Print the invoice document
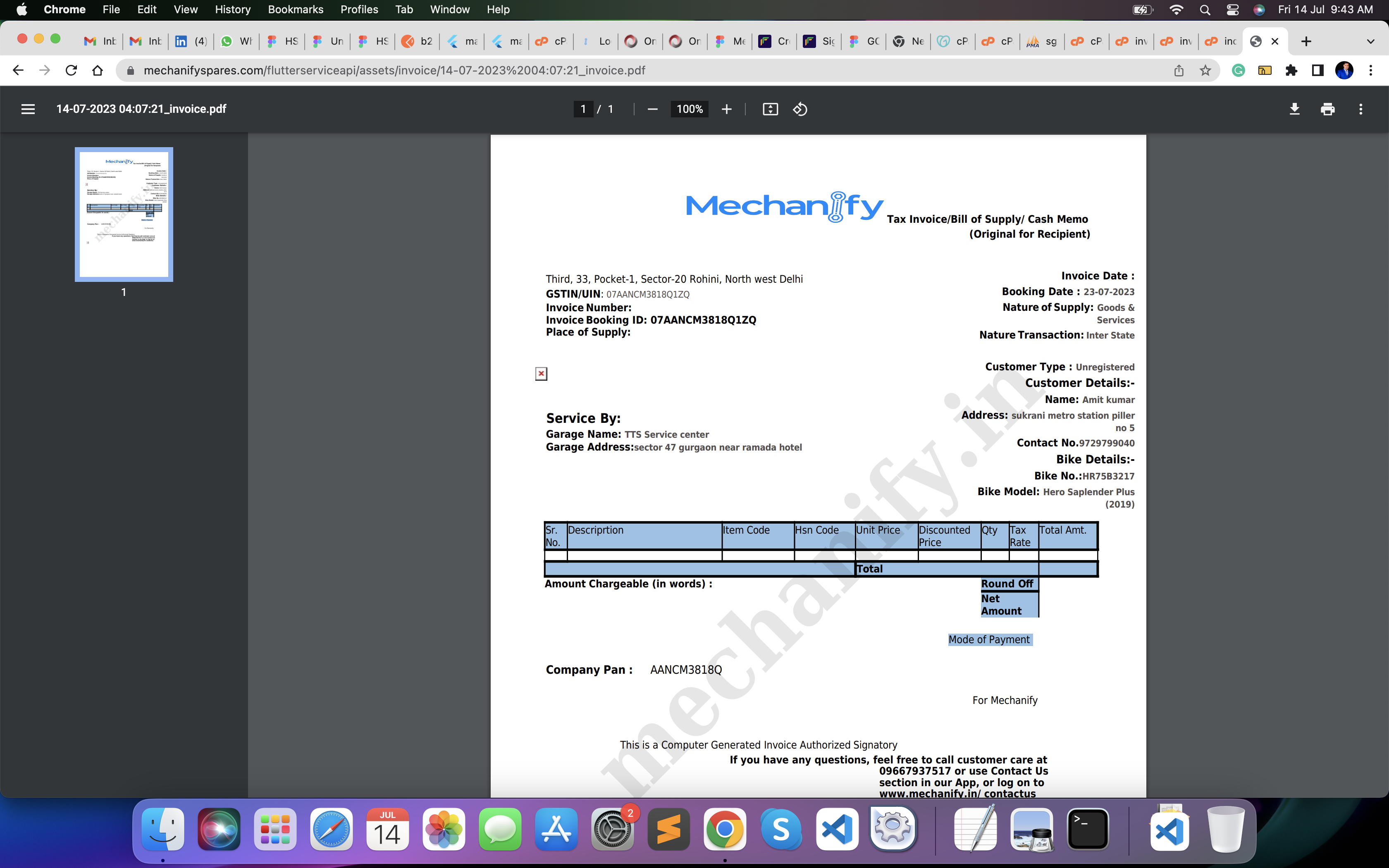1389x868 pixels. pos(1327,109)
